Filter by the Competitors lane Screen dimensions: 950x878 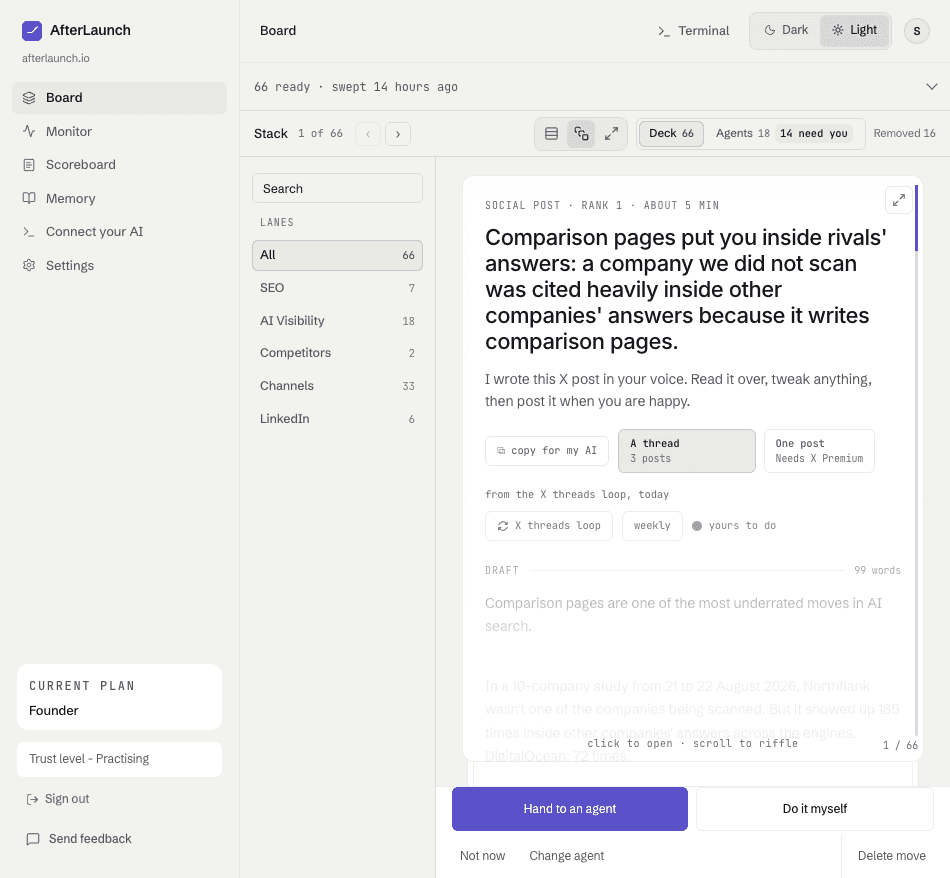point(337,353)
